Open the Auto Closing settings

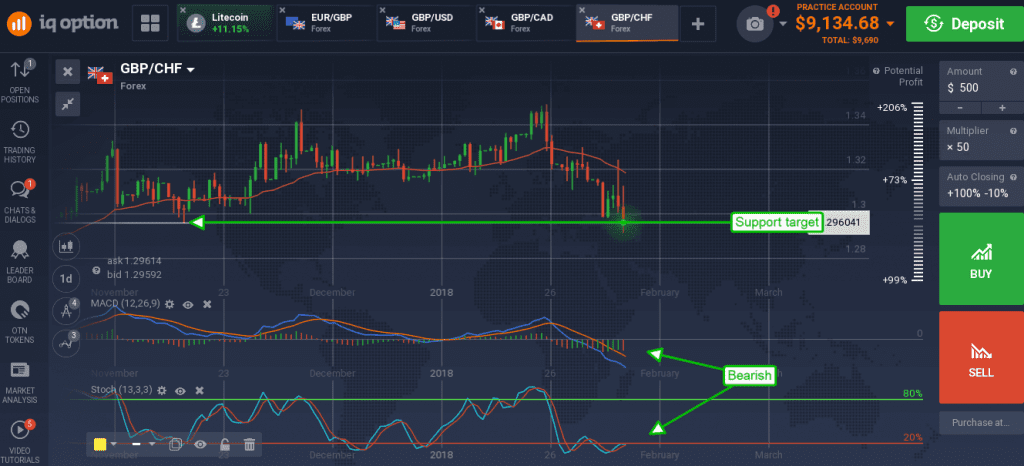coord(981,185)
